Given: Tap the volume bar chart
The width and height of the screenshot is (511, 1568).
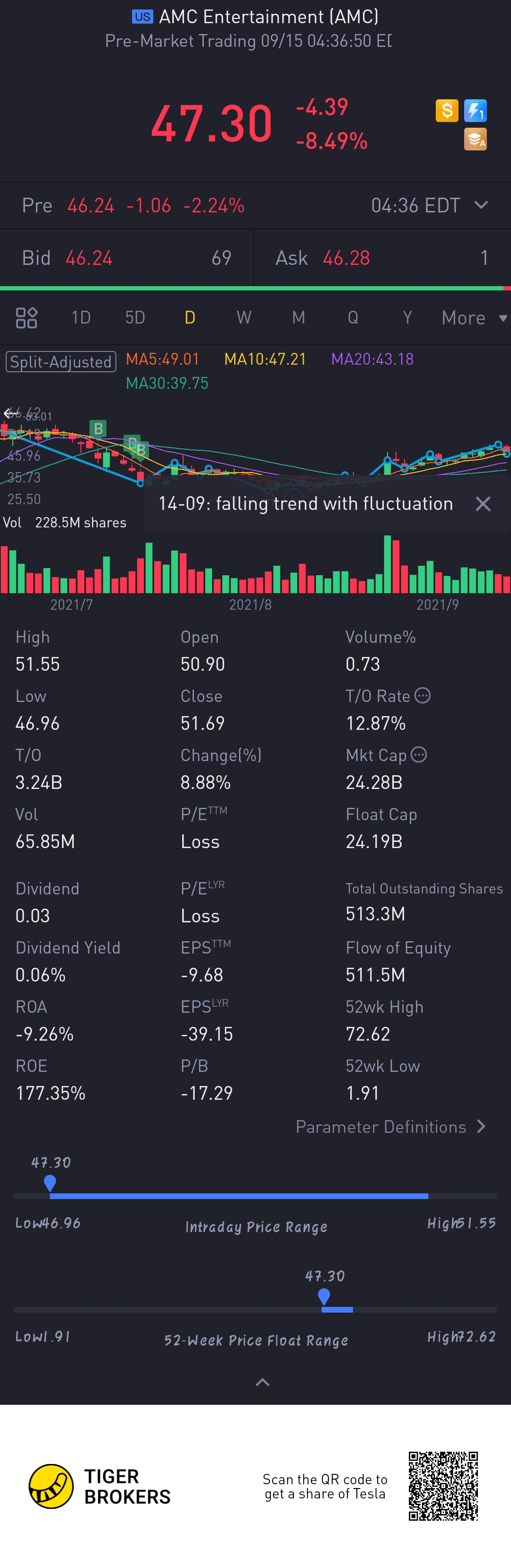Looking at the screenshot, I should click(x=256, y=564).
